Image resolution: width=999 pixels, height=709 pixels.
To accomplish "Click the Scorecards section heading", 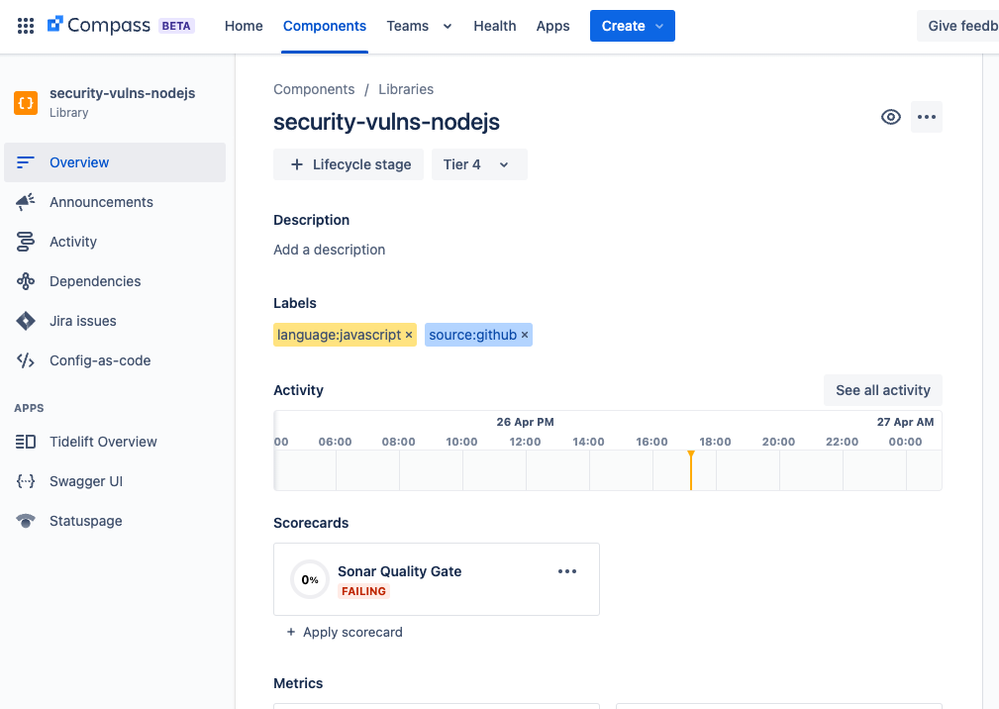I will pyautogui.click(x=311, y=523).
